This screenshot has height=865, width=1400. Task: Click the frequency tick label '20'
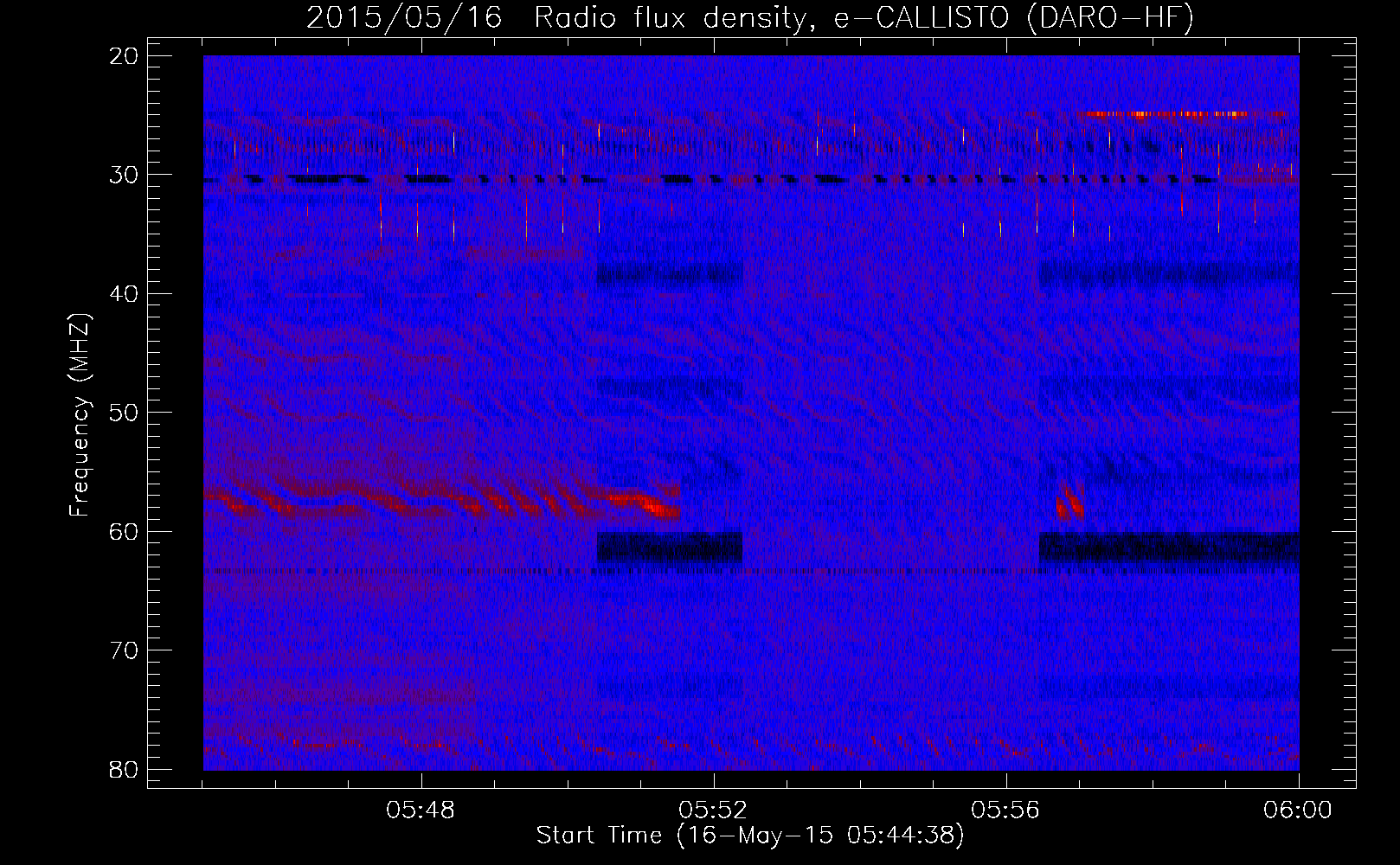point(125,56)
